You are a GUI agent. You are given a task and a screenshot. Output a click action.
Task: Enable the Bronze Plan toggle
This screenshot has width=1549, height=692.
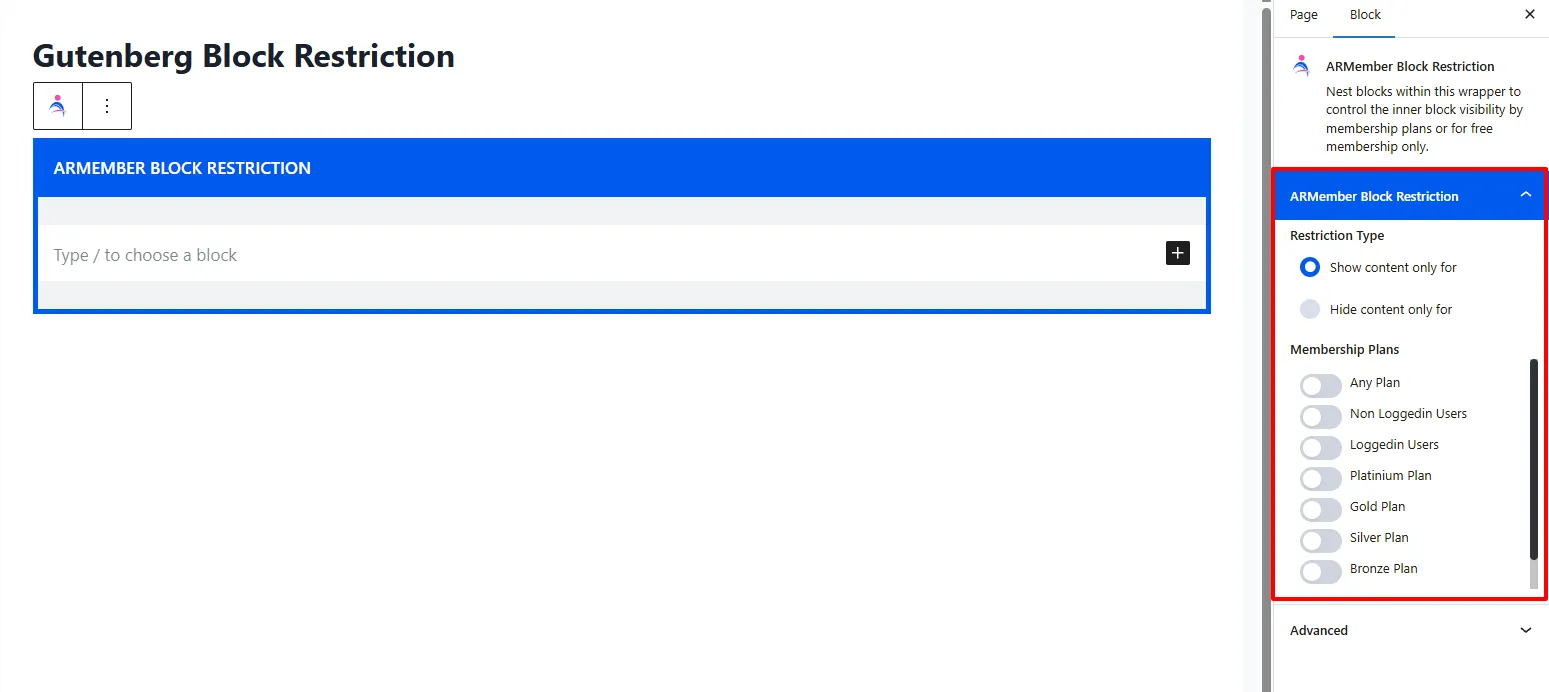(x=1320, y=571)
